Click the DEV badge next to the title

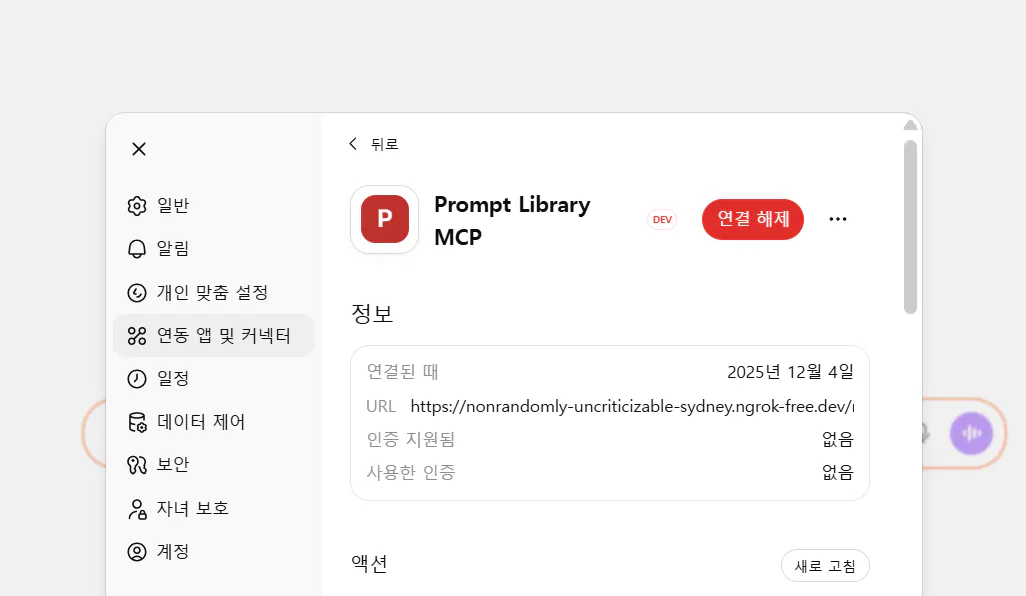click(x=661, y=219)
